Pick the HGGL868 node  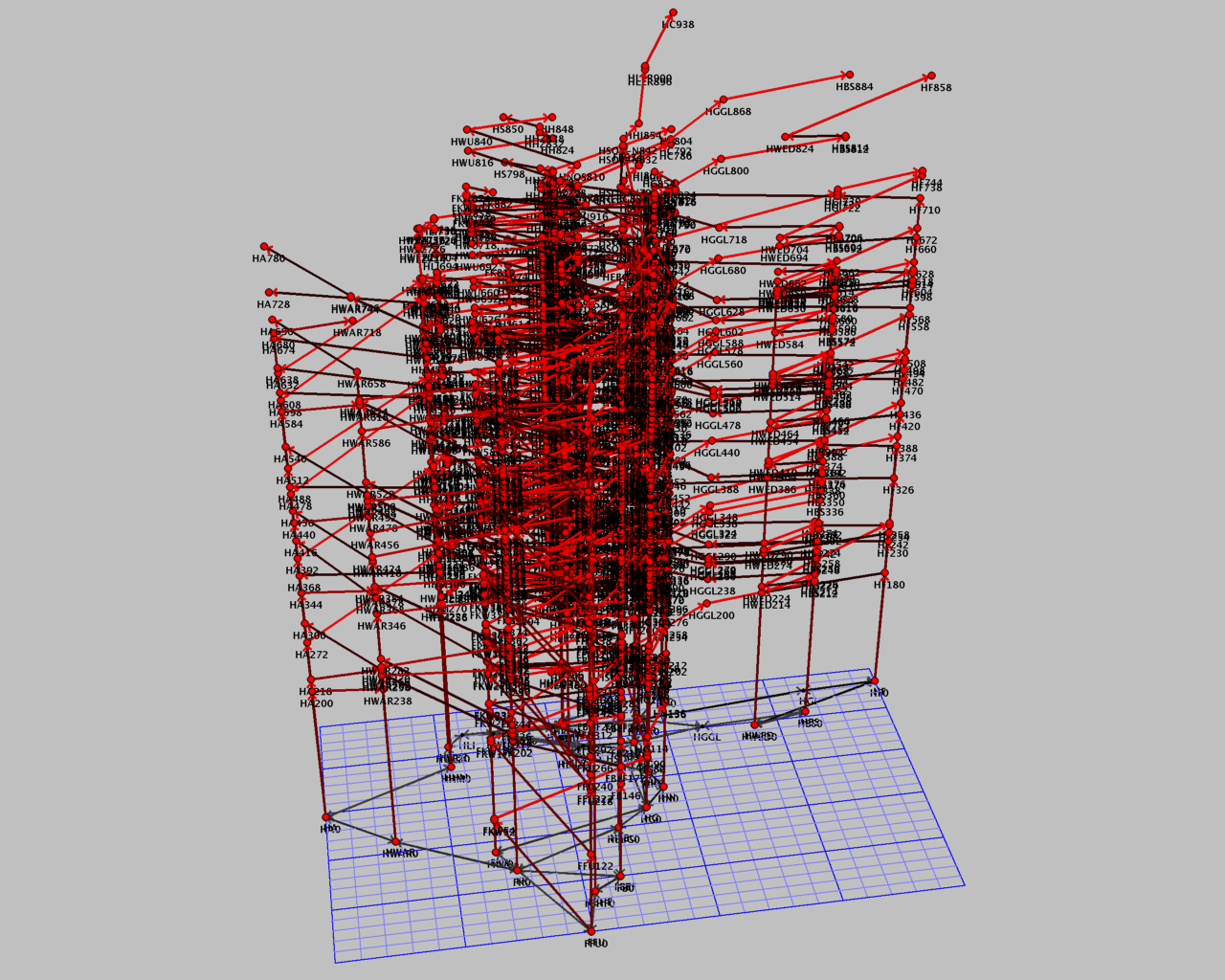tap(723, 100)
